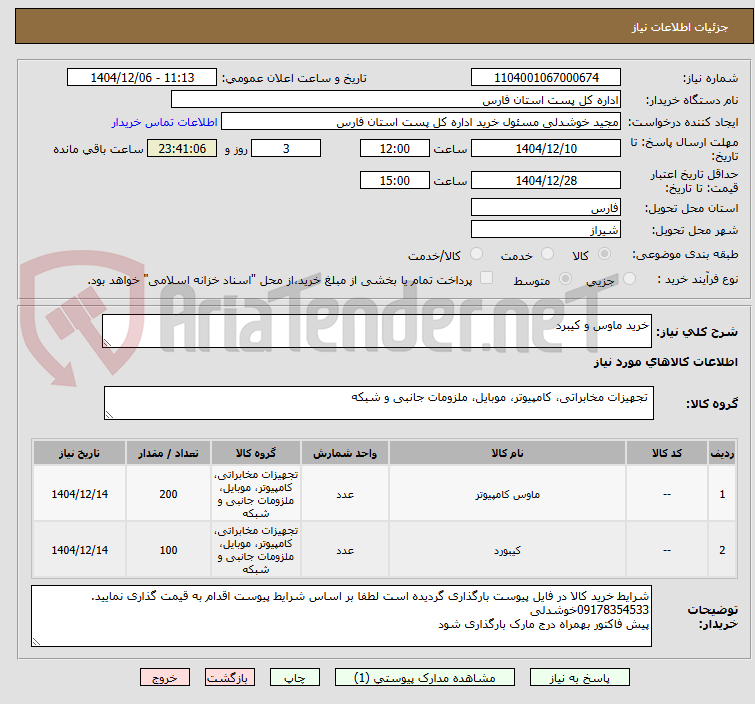Click the ماوس کامپیوتر item name cell
The width and height of the screenshot is (755, 704).
coord(508,494)
